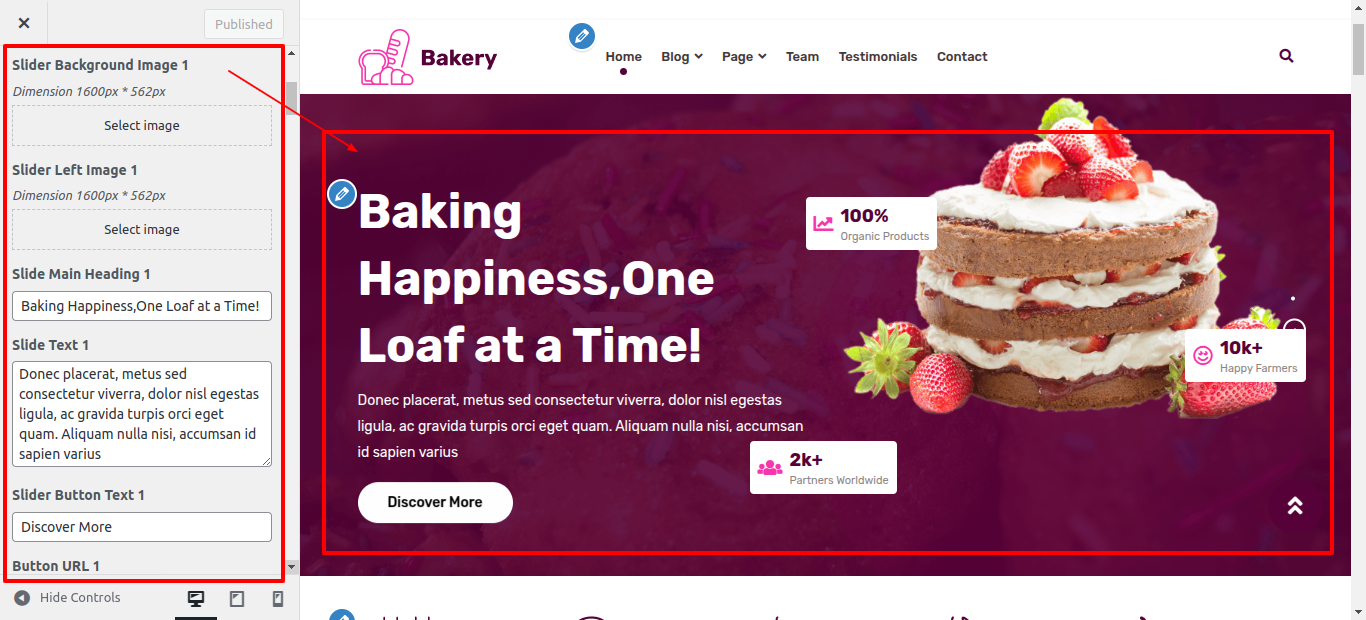The width and height of the screenshot is (1366, 620).
Task: Select image for Slider Background Image 1
Action: point(142,125)
